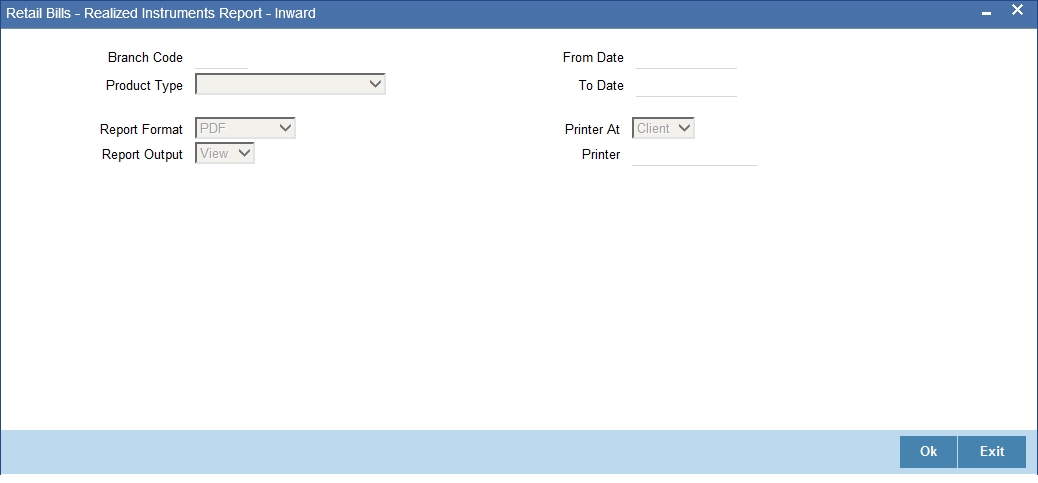Click the From Date input field
Viewport: 1038px width, 483px height.
[686, 58]
